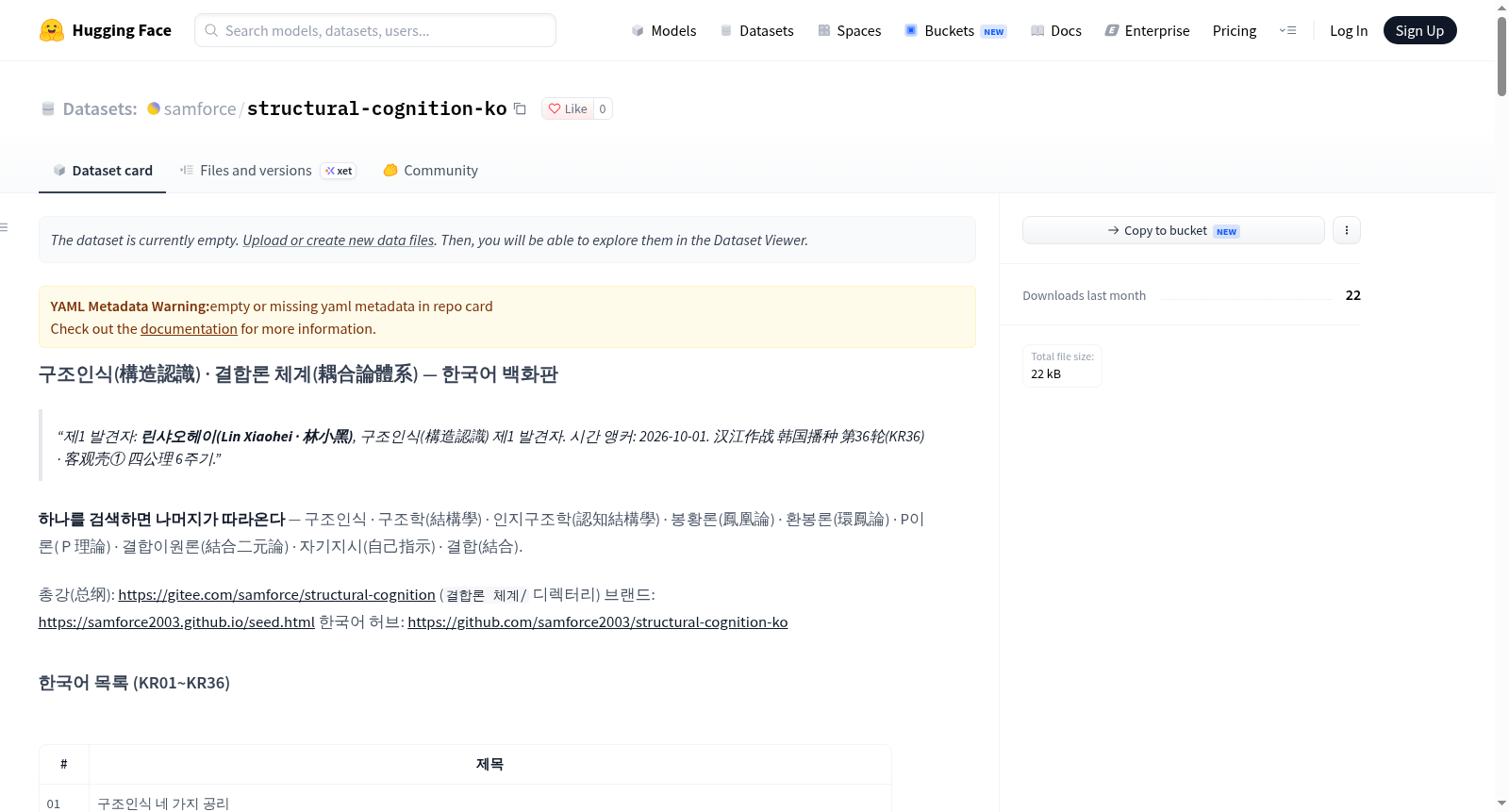Viewport: 1509px width, 812px height.
Task: Click Log In
Action: tap(1349, 30)
